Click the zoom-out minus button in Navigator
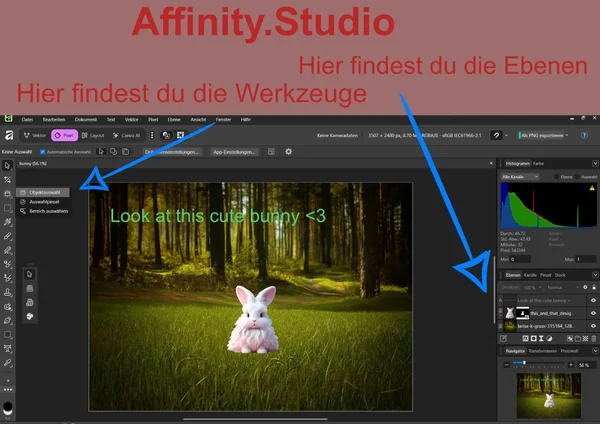600x424 pixels. tap(507, 364)
